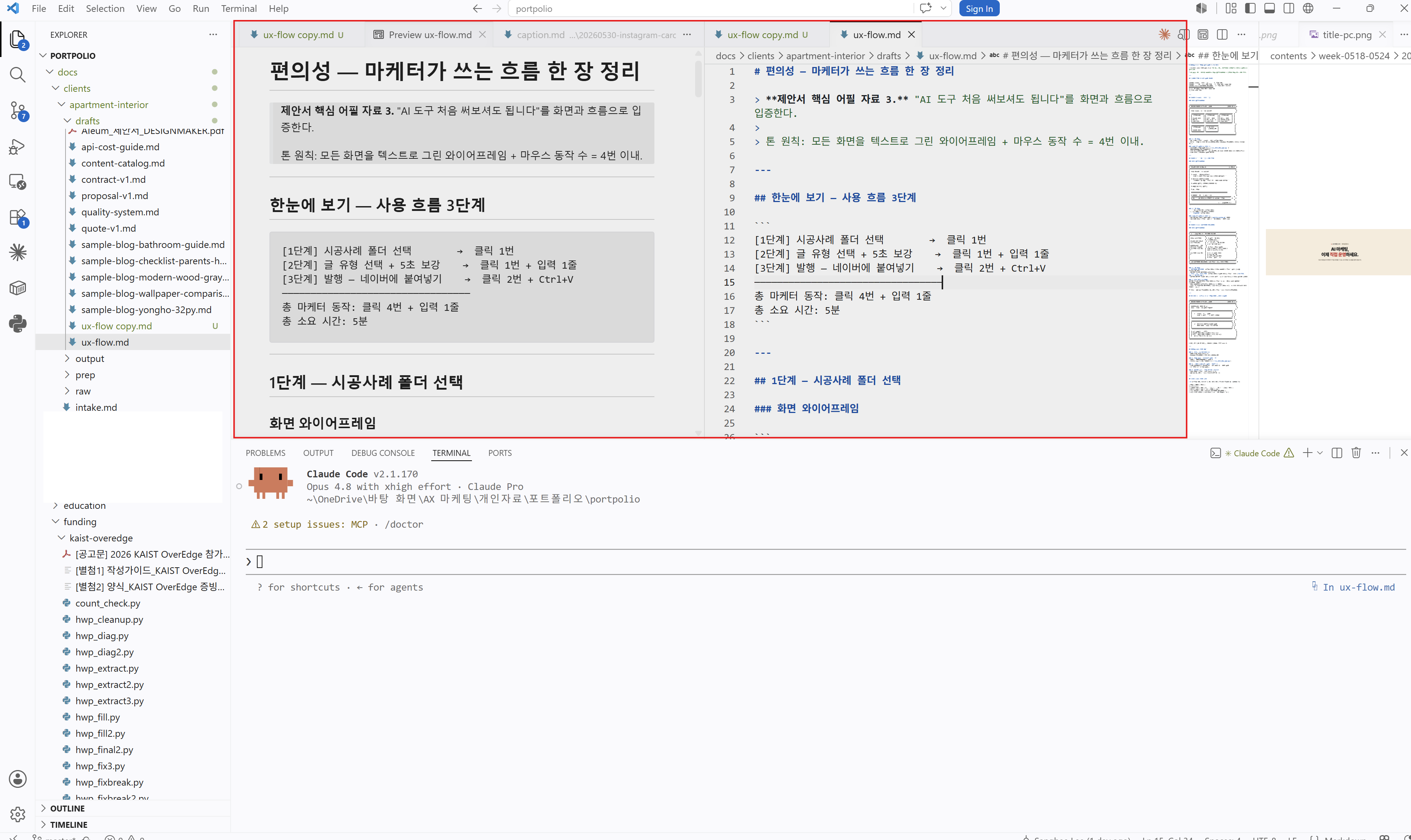Screen dimensions: 1411x840
Task: Toggle the bottom panel visibility
Action: tap(1270, 9)
